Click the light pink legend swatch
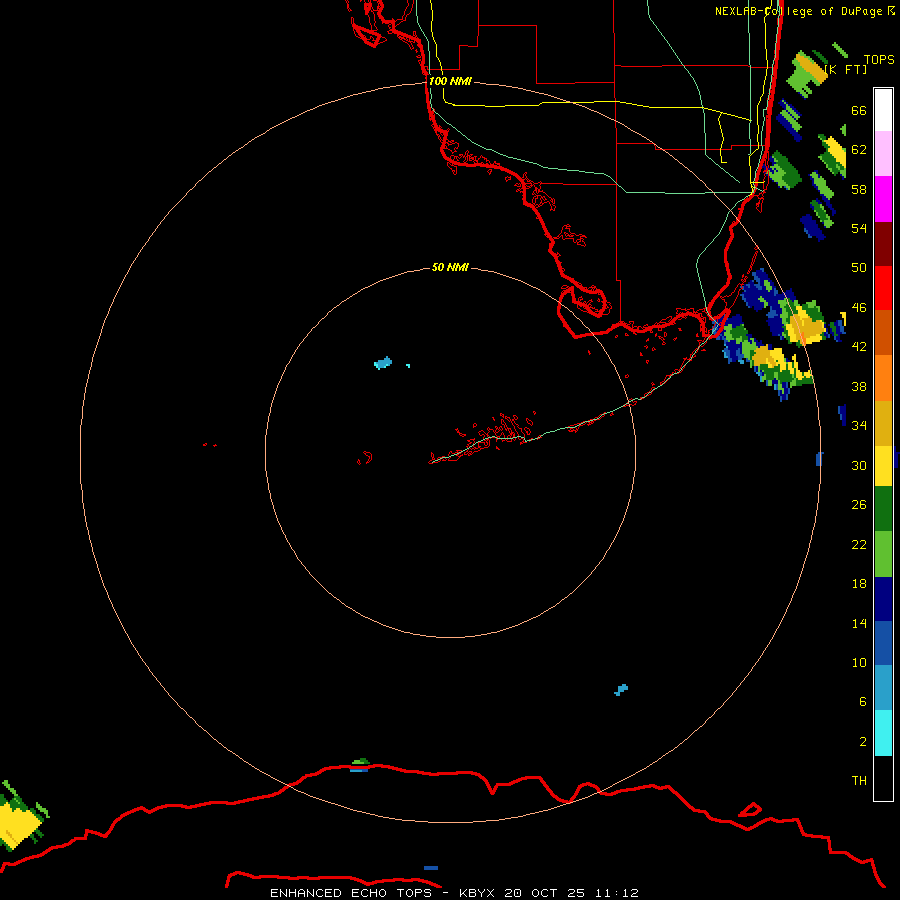This screenshot has width=900, height=900. (883, 153)
